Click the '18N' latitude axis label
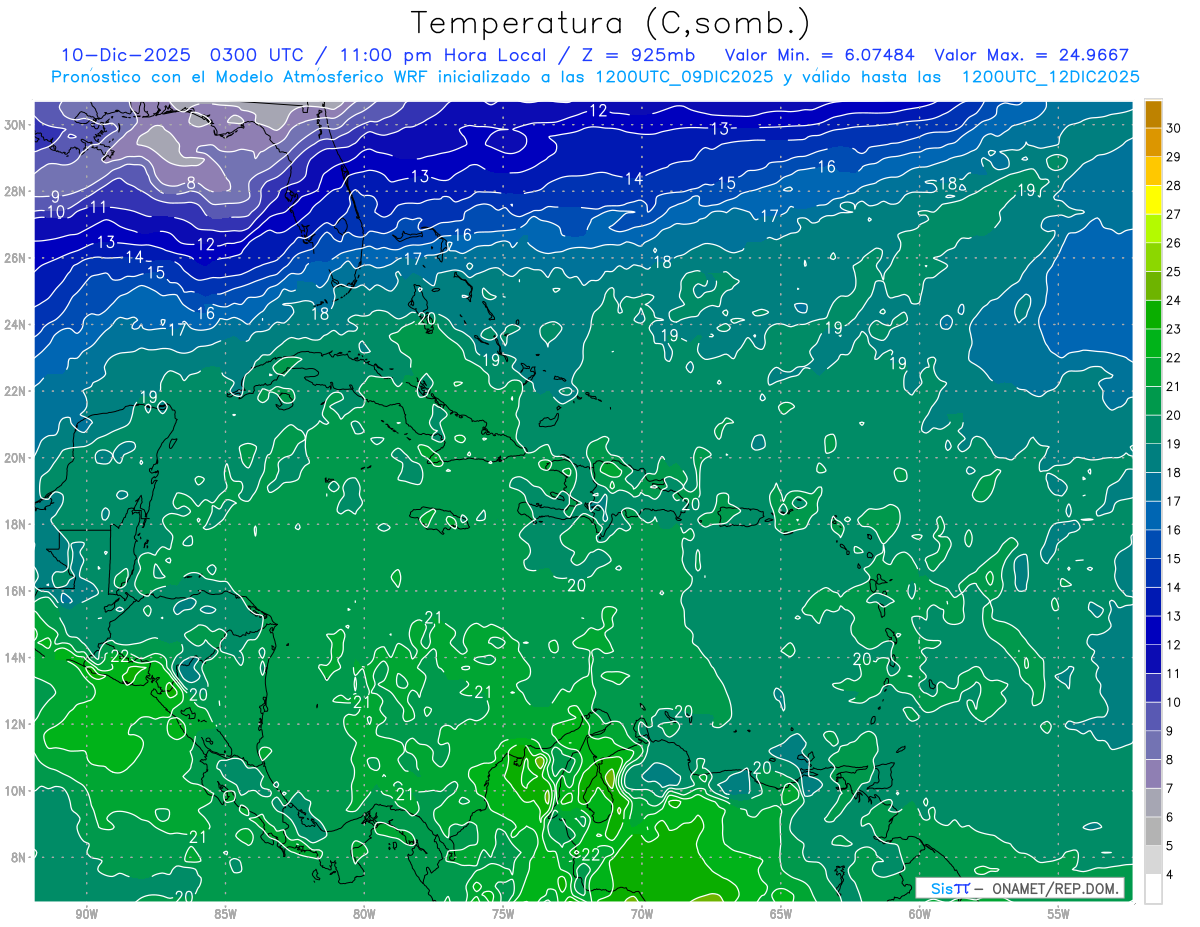 pos(17,524)
